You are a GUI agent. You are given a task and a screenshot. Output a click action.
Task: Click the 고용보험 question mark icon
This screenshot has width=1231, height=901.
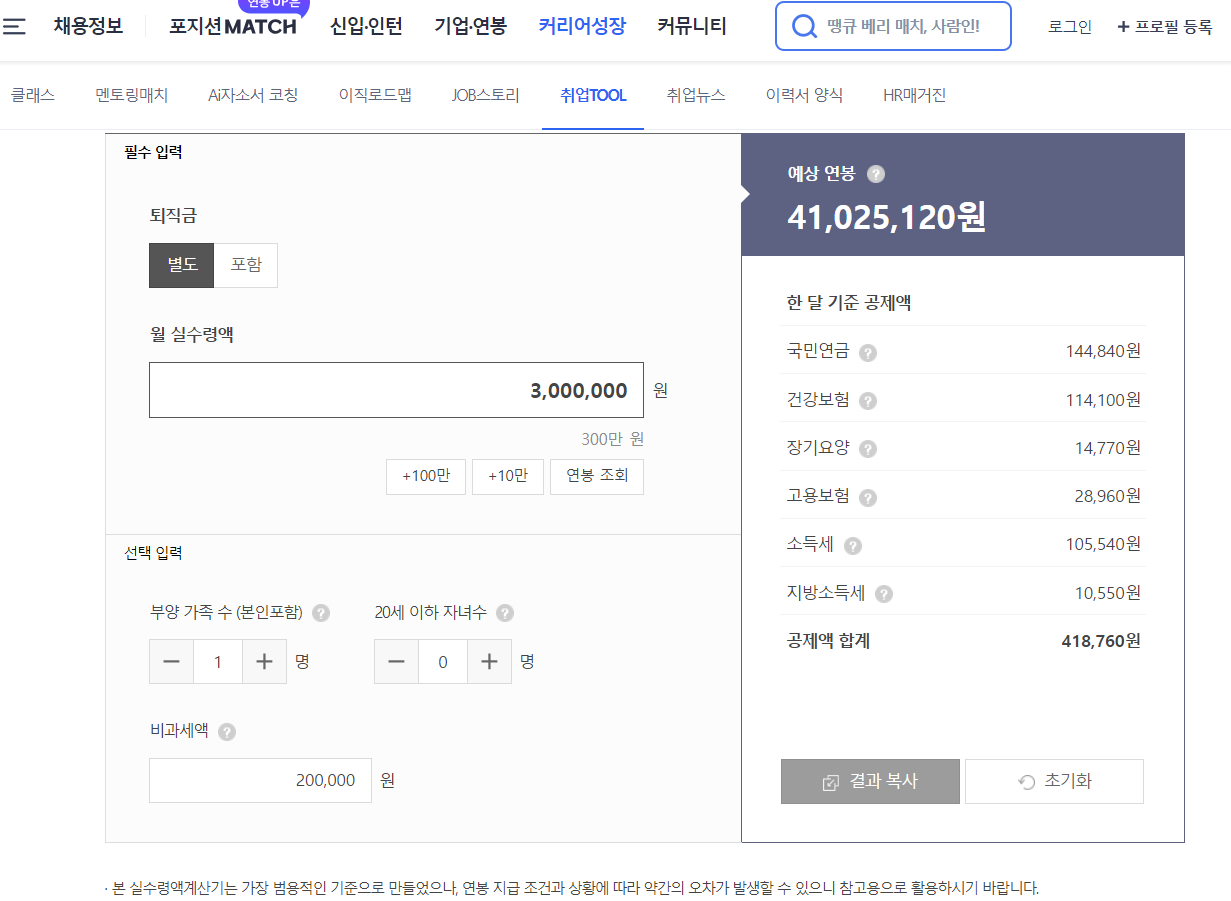click(x=866, y=496)
